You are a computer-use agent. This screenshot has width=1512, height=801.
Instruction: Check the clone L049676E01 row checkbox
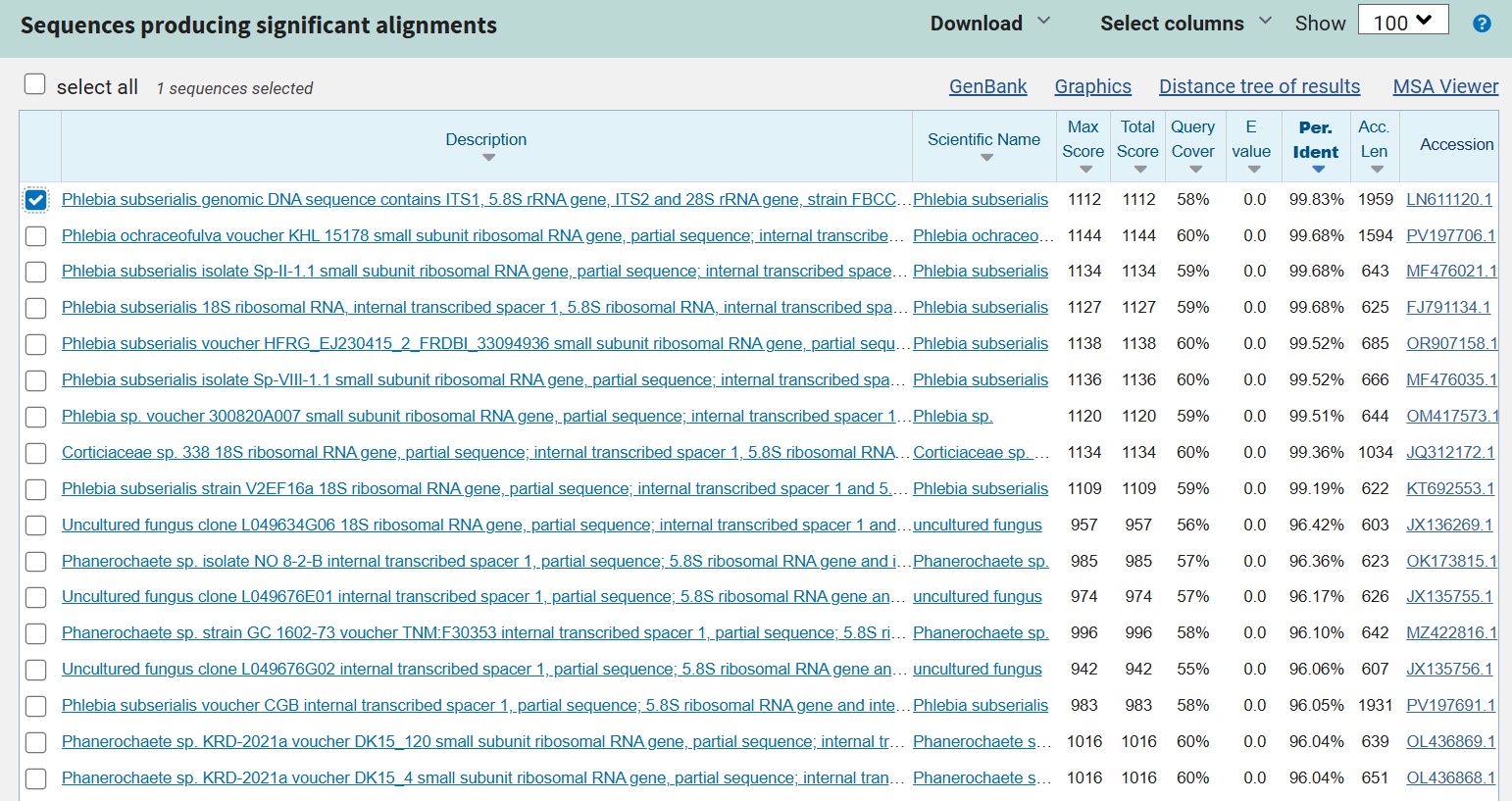[35, 597]
